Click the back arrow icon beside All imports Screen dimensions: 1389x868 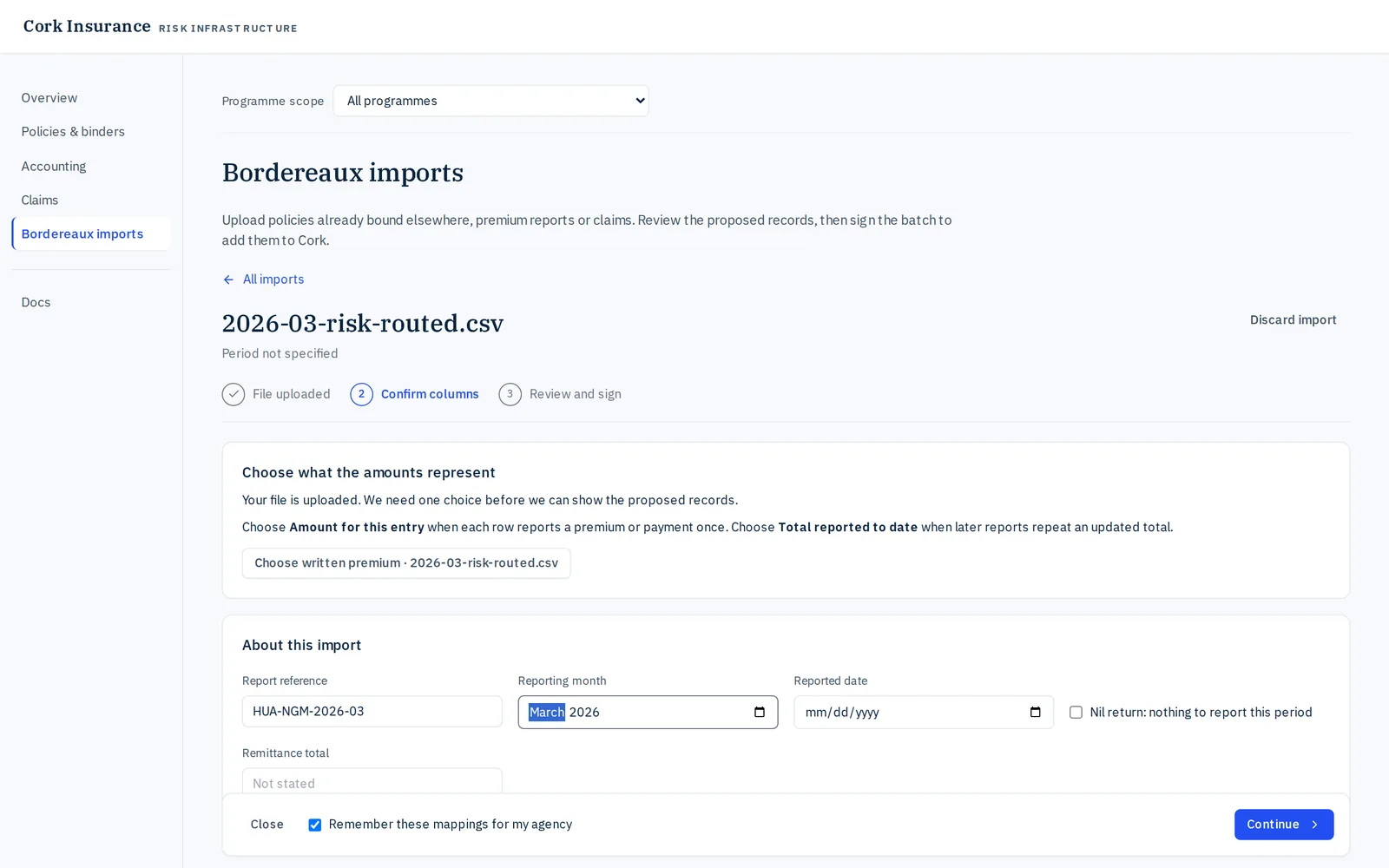[x=228, y=279]
